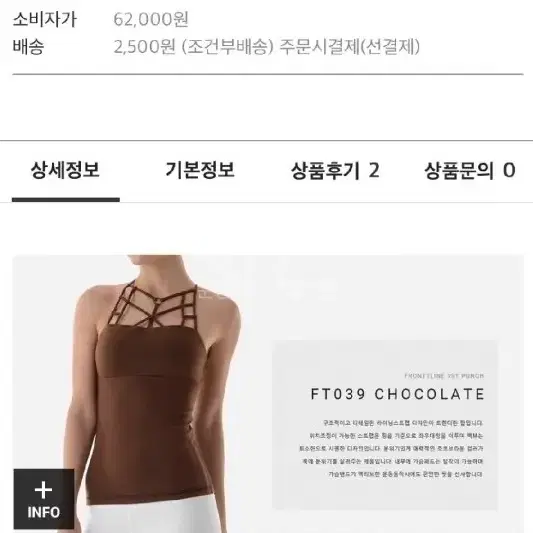Screen dimensions: 533x533
Task: Select the 소비자가 label
Action: click(45, 19)
